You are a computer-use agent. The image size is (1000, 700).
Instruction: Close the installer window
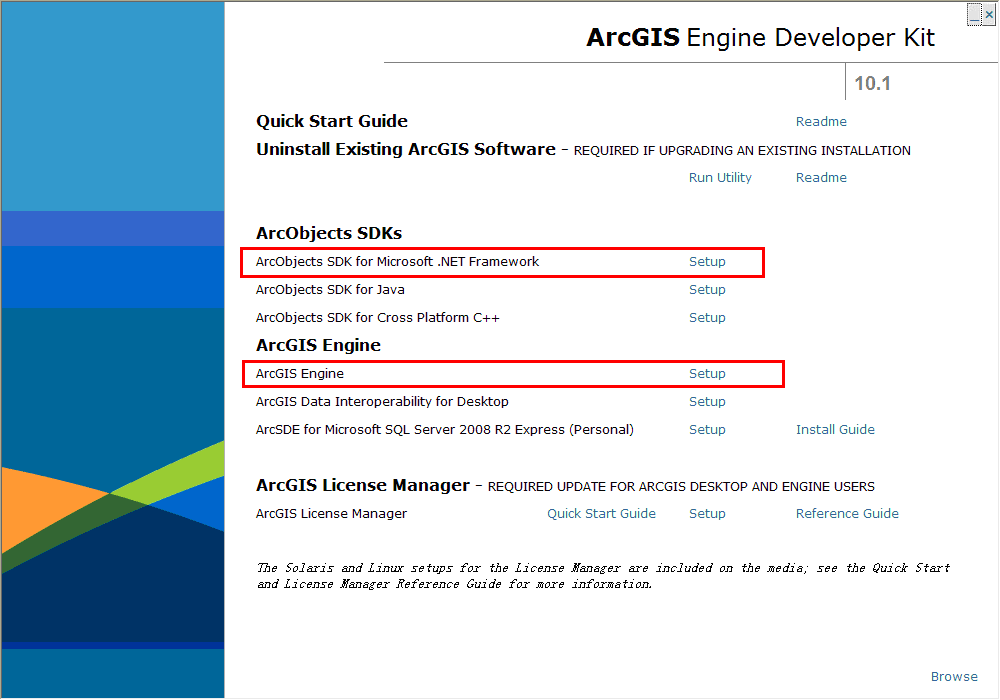click(989, 14)
